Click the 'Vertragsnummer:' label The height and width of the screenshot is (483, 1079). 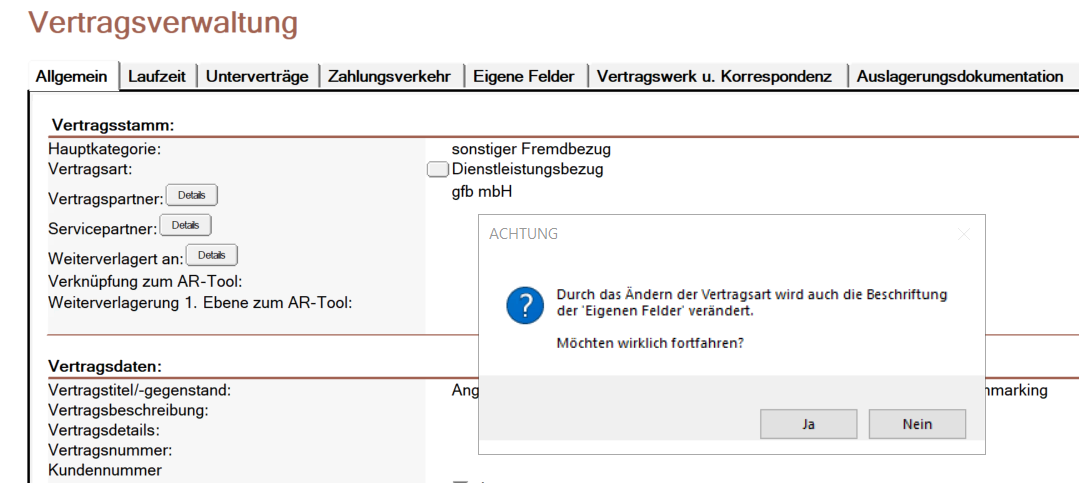coord(110,451)
